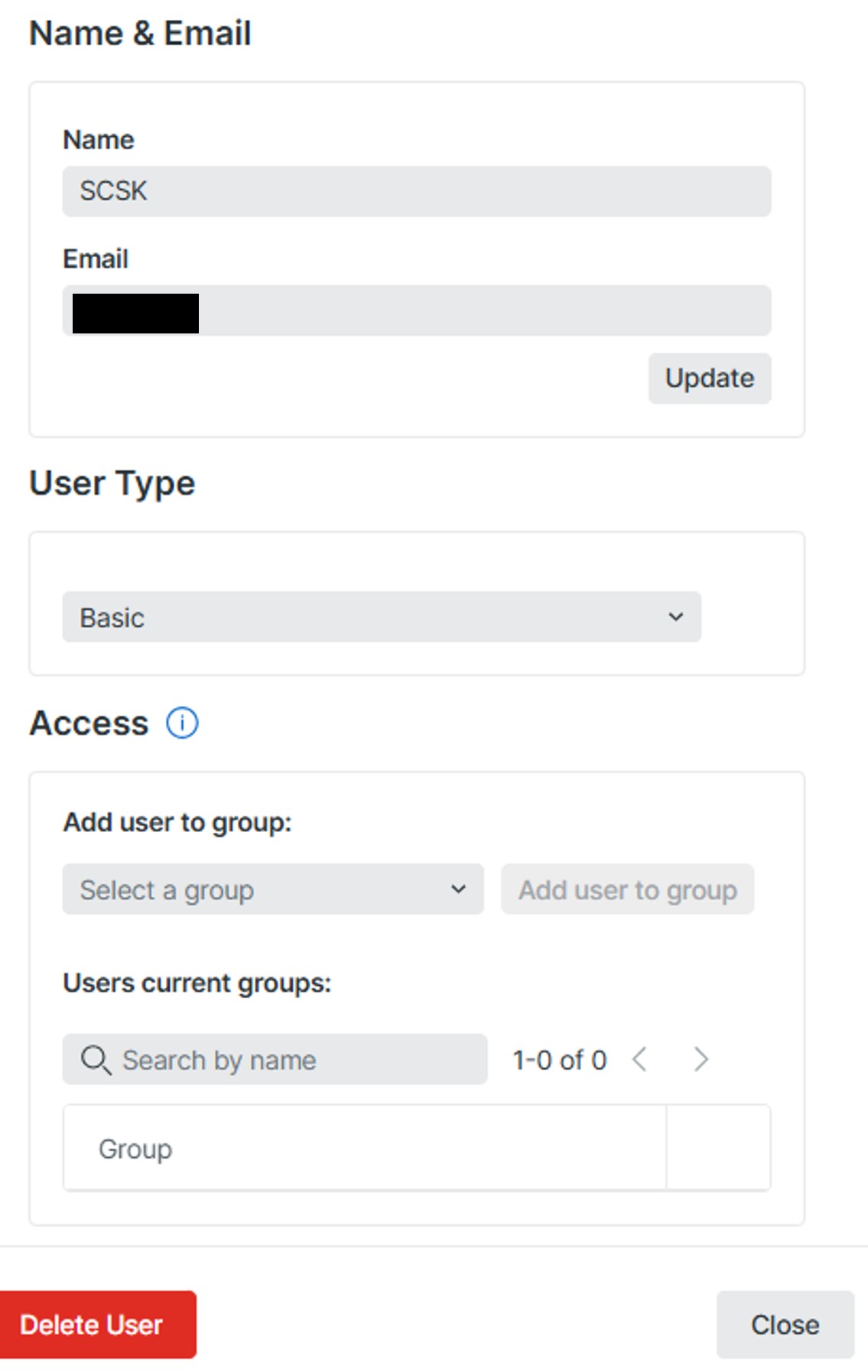Focus the Name field containing SCSK

click(416, 191)
